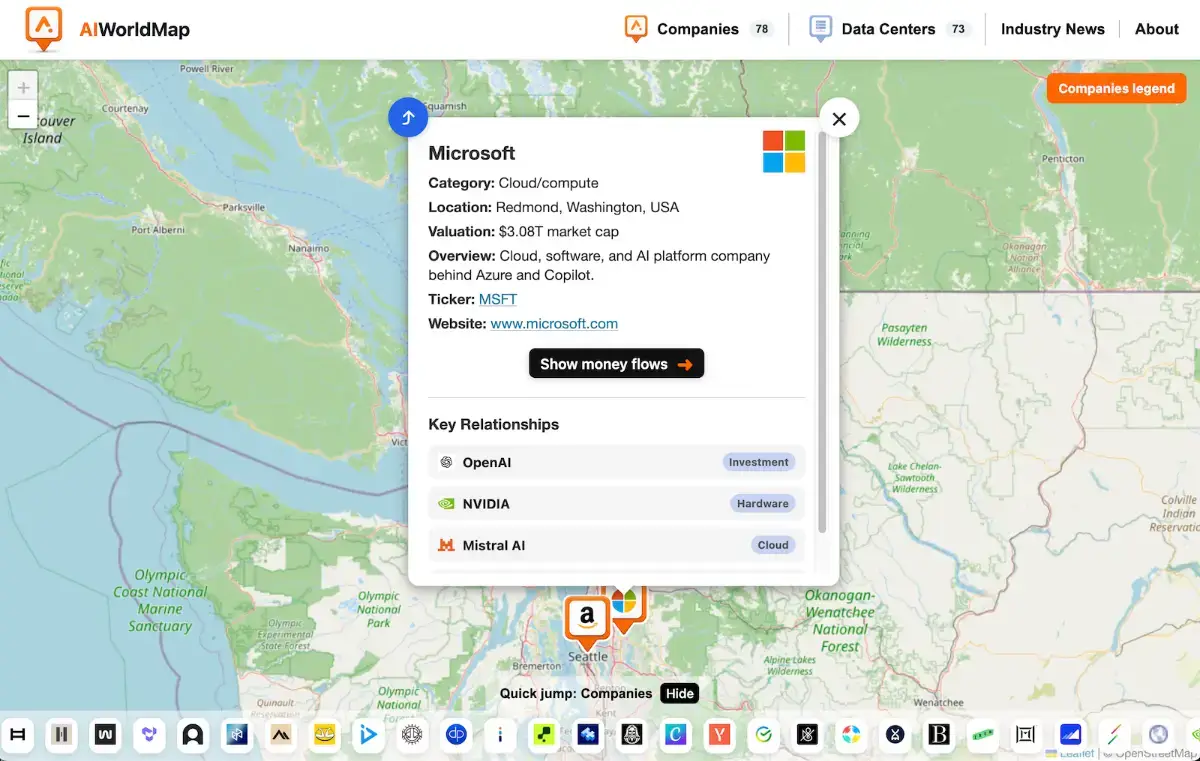Jump to the lime green square logo company
This screenshot has height=761, width=1200.
click(x=544, y=735)
